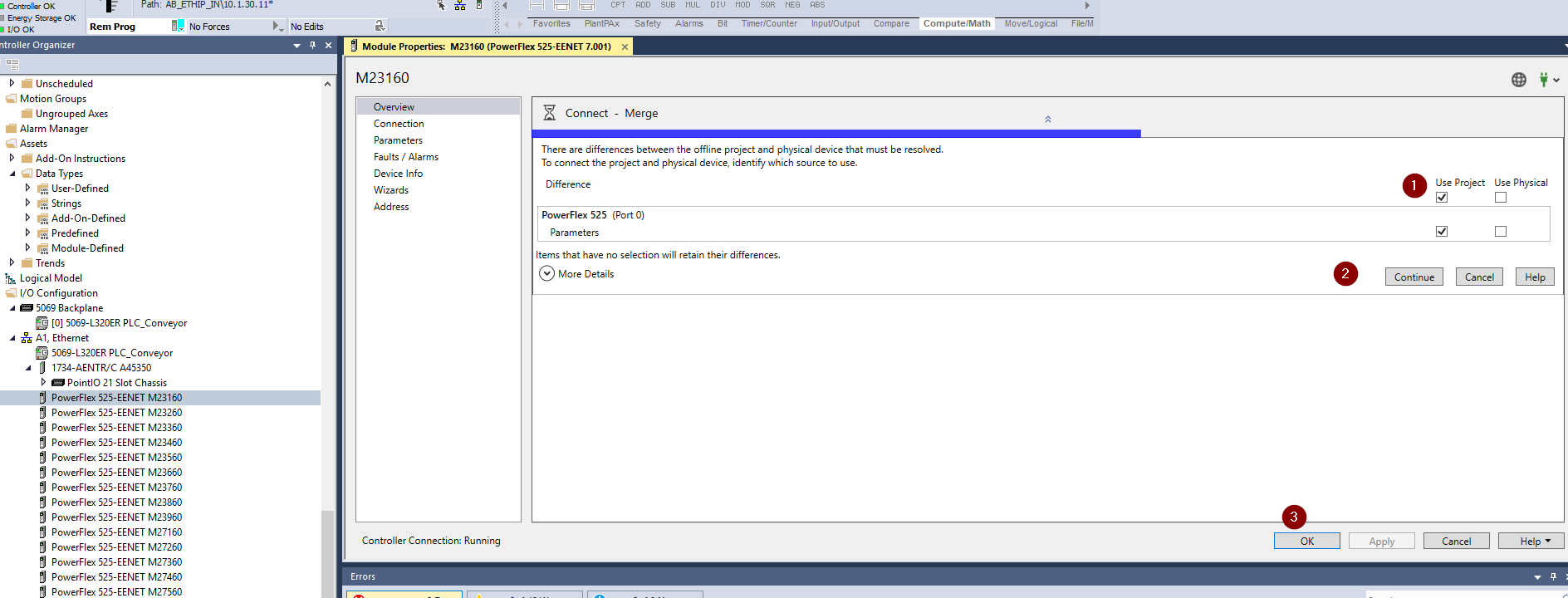The image size is (1568, 598).
Task: Open Faults / Alarms page
Action: click(x=406, y=157)
